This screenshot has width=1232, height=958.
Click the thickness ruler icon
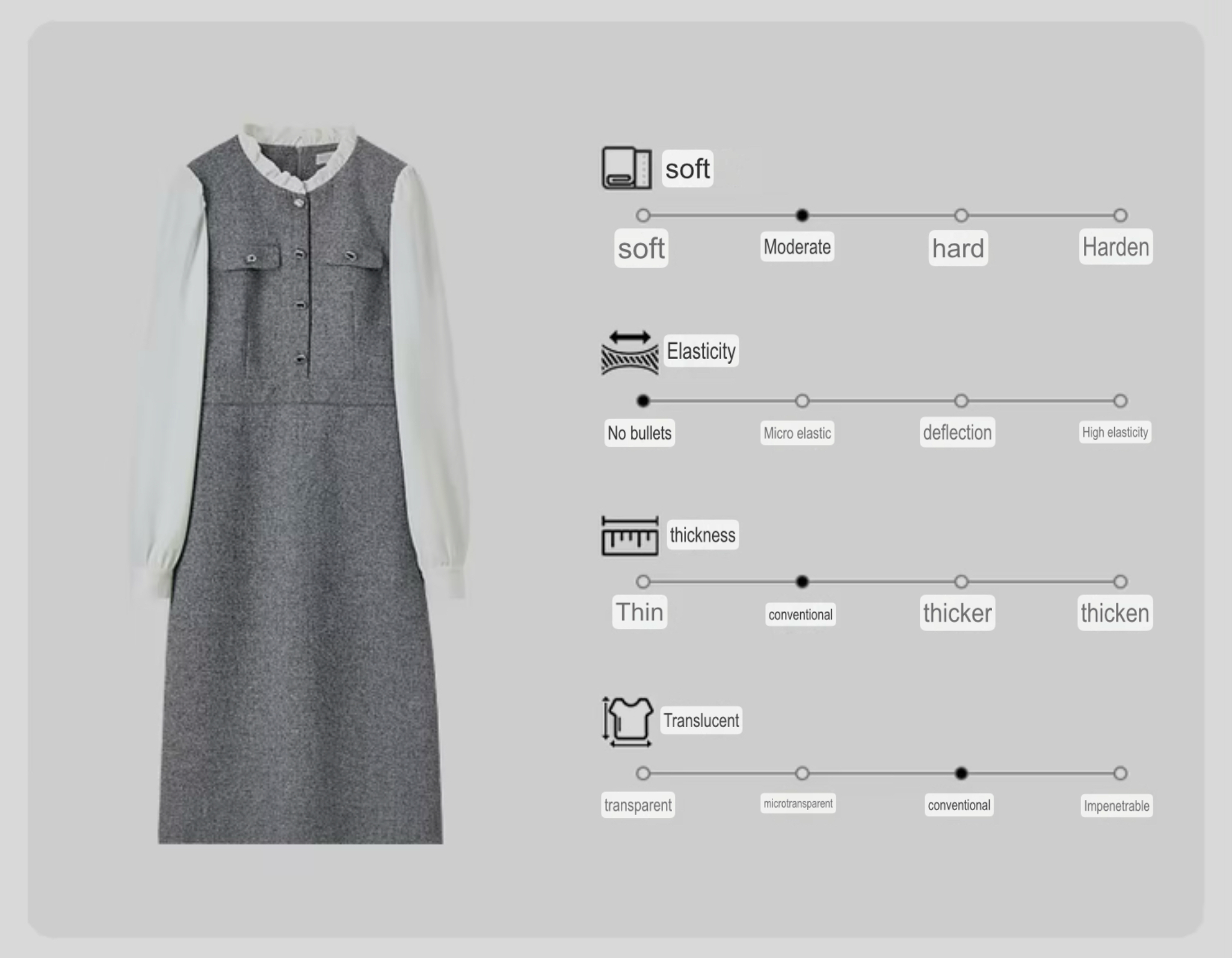pos(630,535)
